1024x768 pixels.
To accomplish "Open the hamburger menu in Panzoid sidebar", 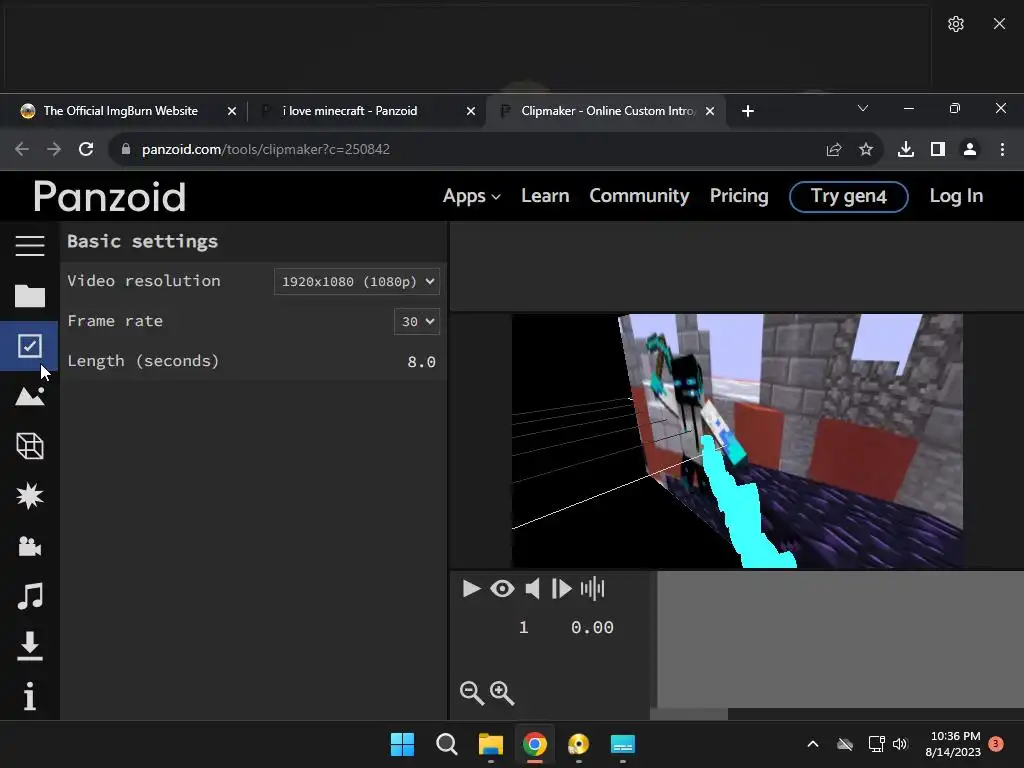I will (29, 246).
